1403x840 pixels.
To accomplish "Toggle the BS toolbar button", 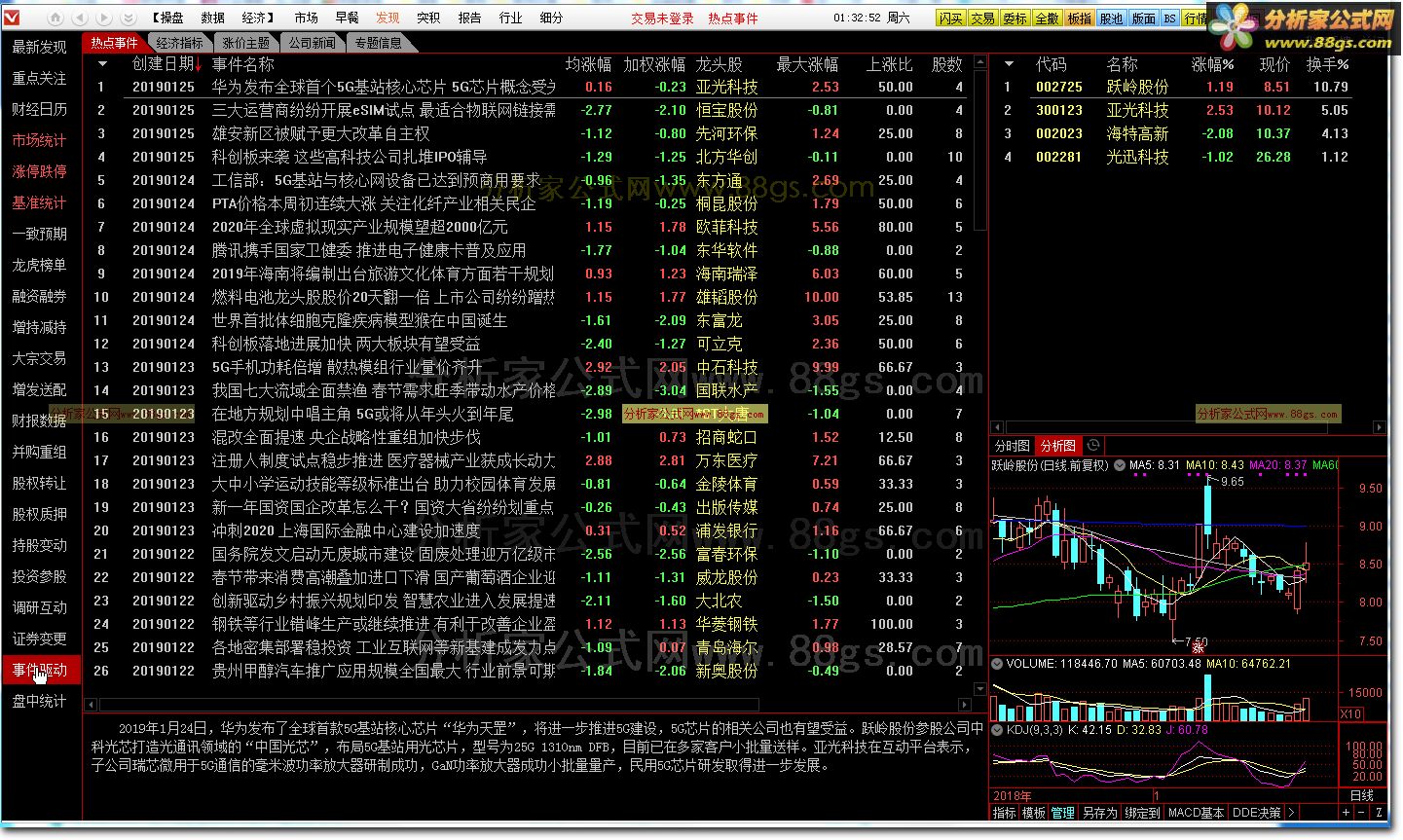I will pyautogui.click(x=1170, y=18).
